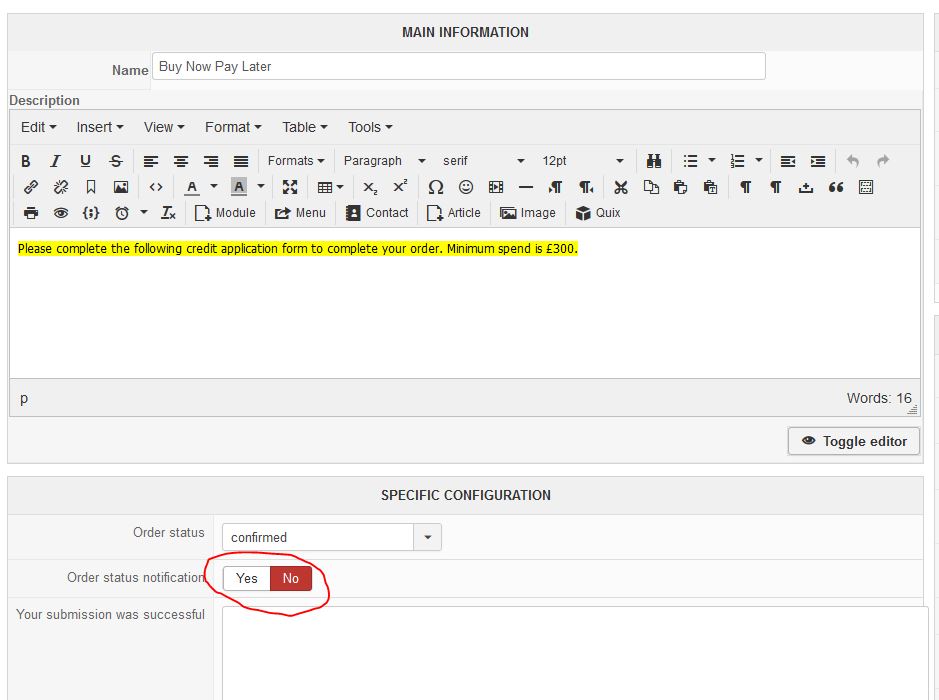
Task: Copy selection icon
Action: point(651,187)
